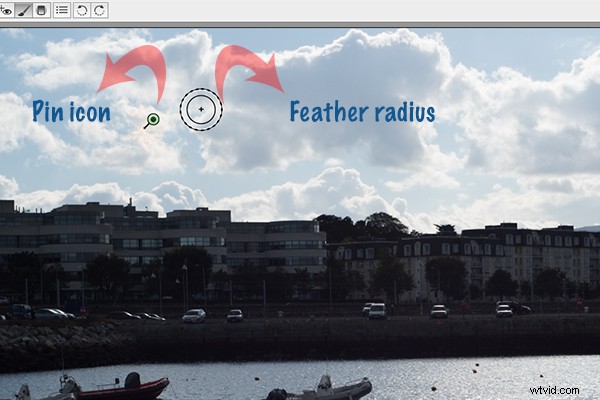
Task: Select the Red Eye Removal tool
Action: [5, 9]
